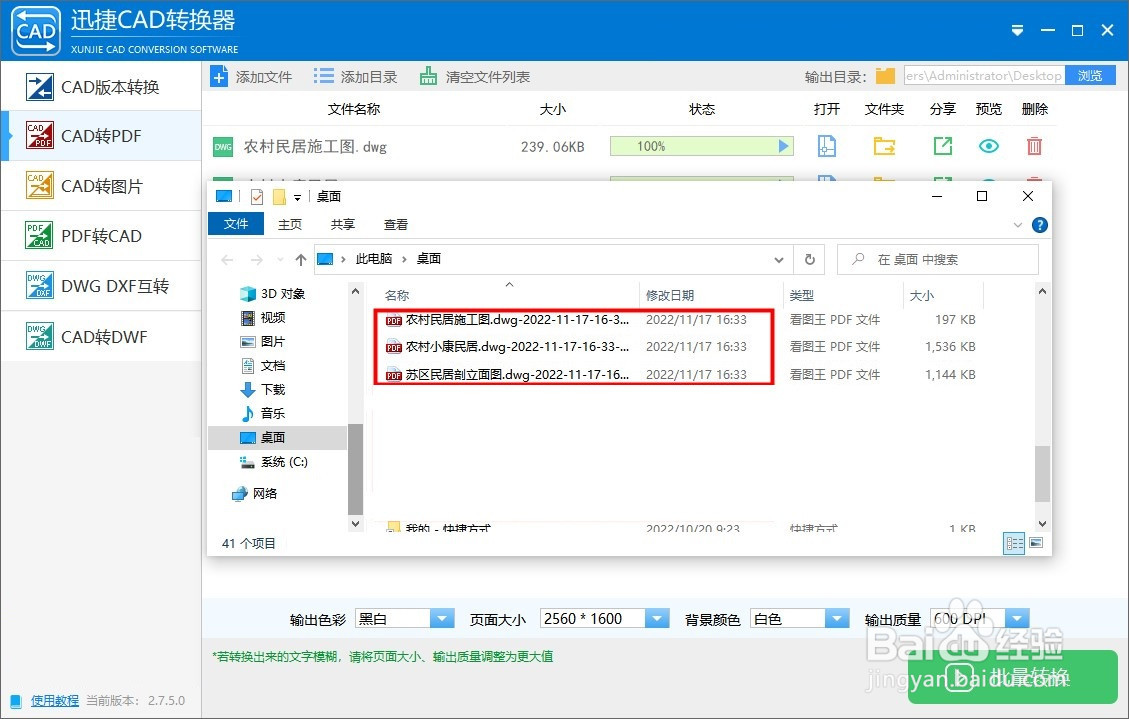Screen dimensions: 1129x719
Task: Share the 农村民居施工图.dwg file
Action: pos(943,146)
